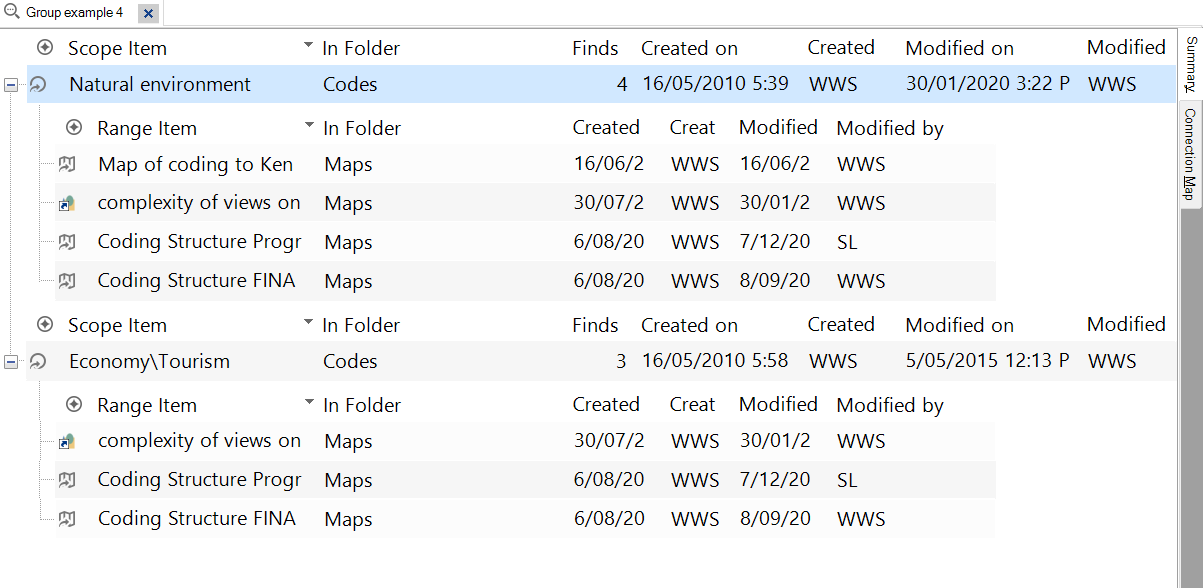1203x588 pixels.
Task: Select the Economy\Tourism row
Action: [588, 362]
